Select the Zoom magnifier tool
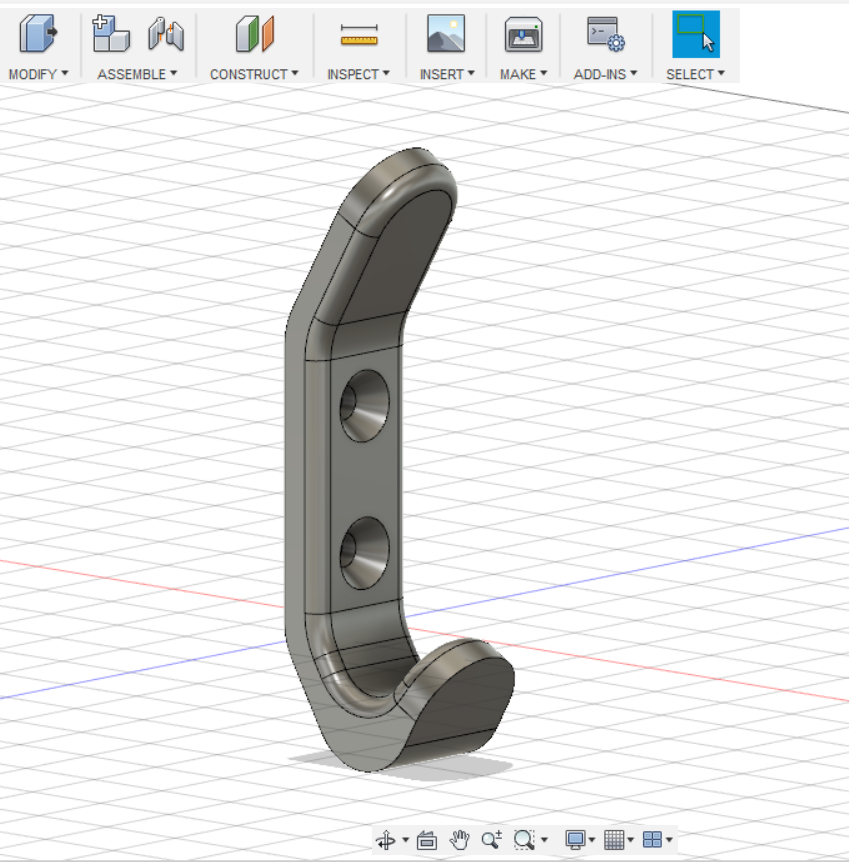 (x=491, y=839)
